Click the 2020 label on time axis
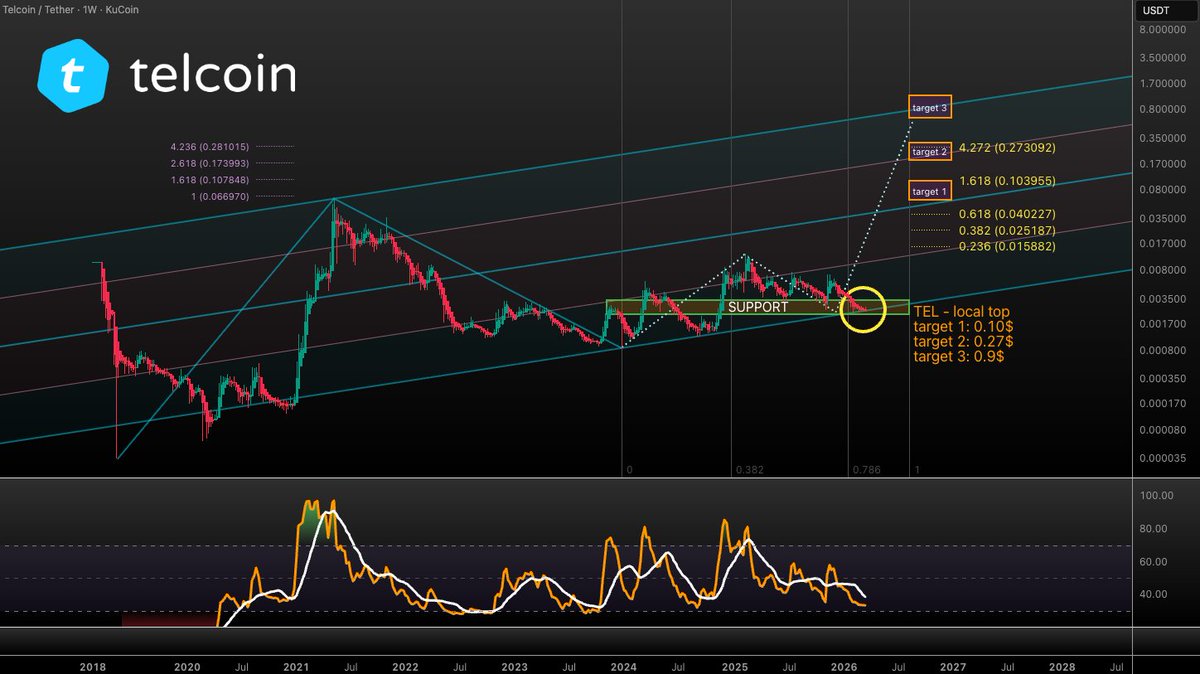Screen dimensions: 1200x674 (x=187, y=666)
